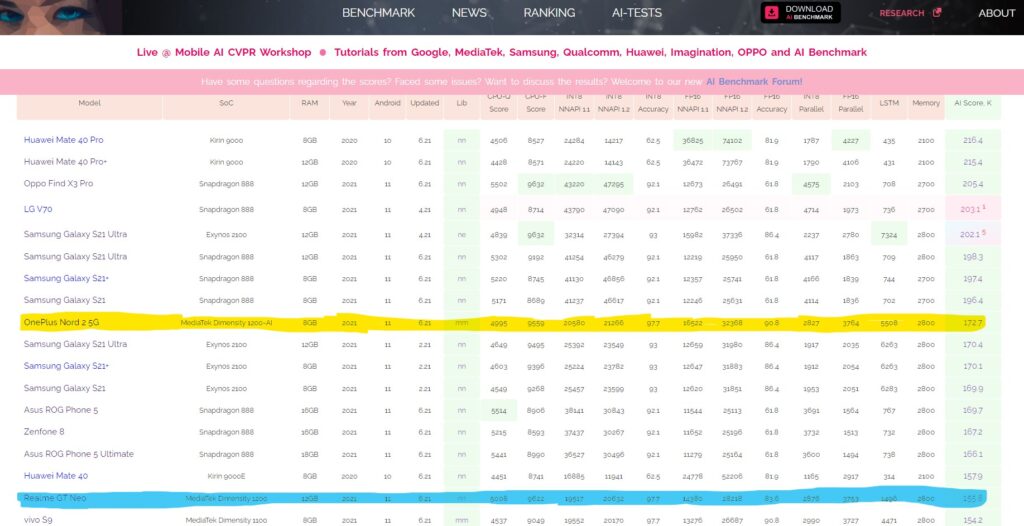The width and height of the screenshot is (1024, 526).
Task: Open the Huawei Mate 40 Pro+ row name
Action: (65, 162)
